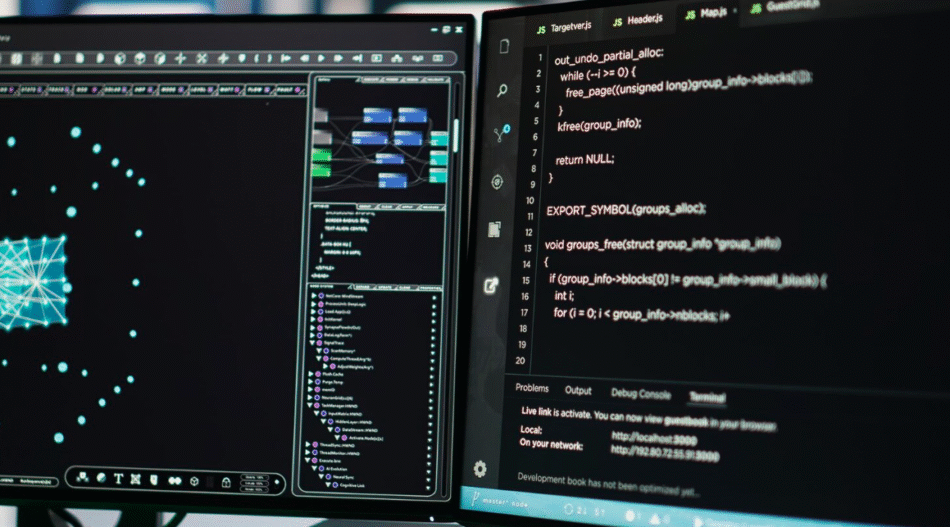Open the Extensions icon in editor sidebar
The height and width of the screenshot is (527, 950).
494,230
